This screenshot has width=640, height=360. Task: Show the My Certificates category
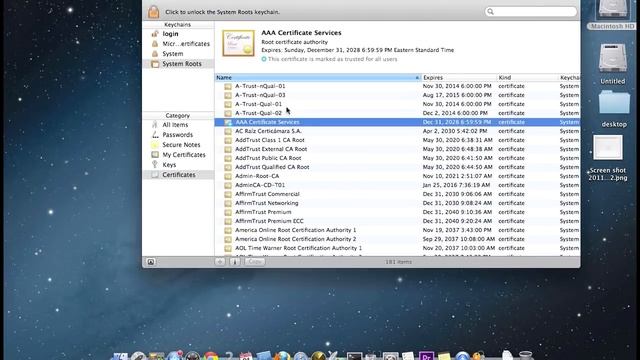tap(184, 155)
